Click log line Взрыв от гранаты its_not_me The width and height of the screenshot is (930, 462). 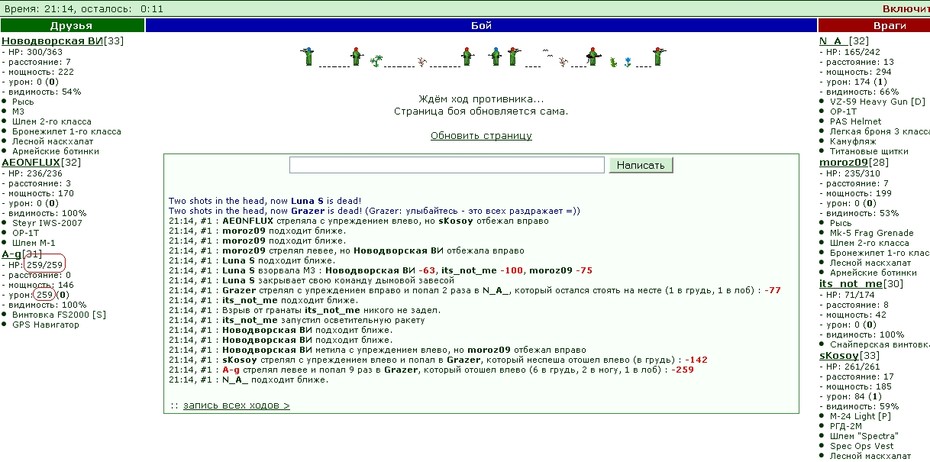[x=305, y=310]
